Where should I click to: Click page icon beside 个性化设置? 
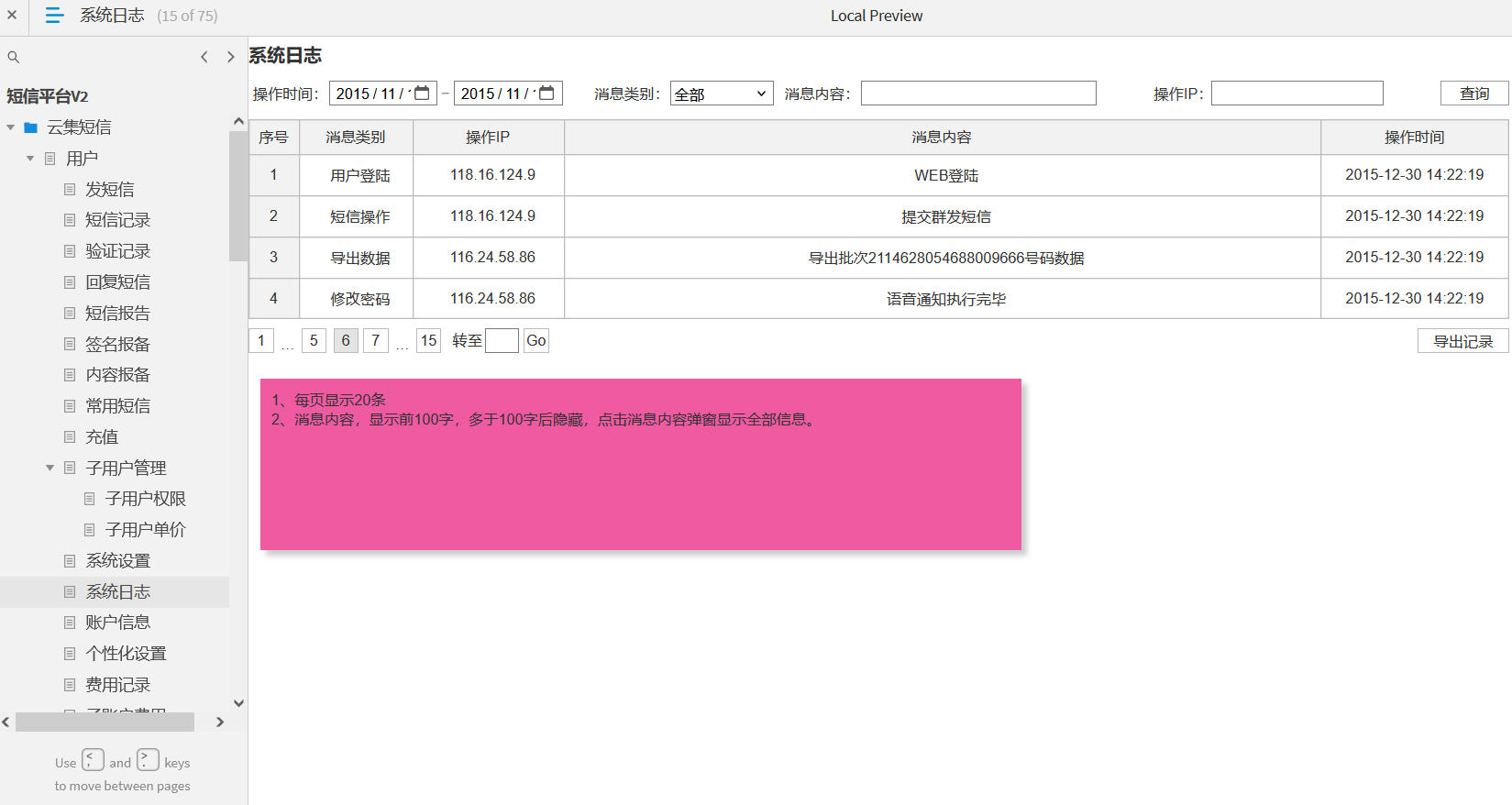pyautogui.click(x=70, y=654)
